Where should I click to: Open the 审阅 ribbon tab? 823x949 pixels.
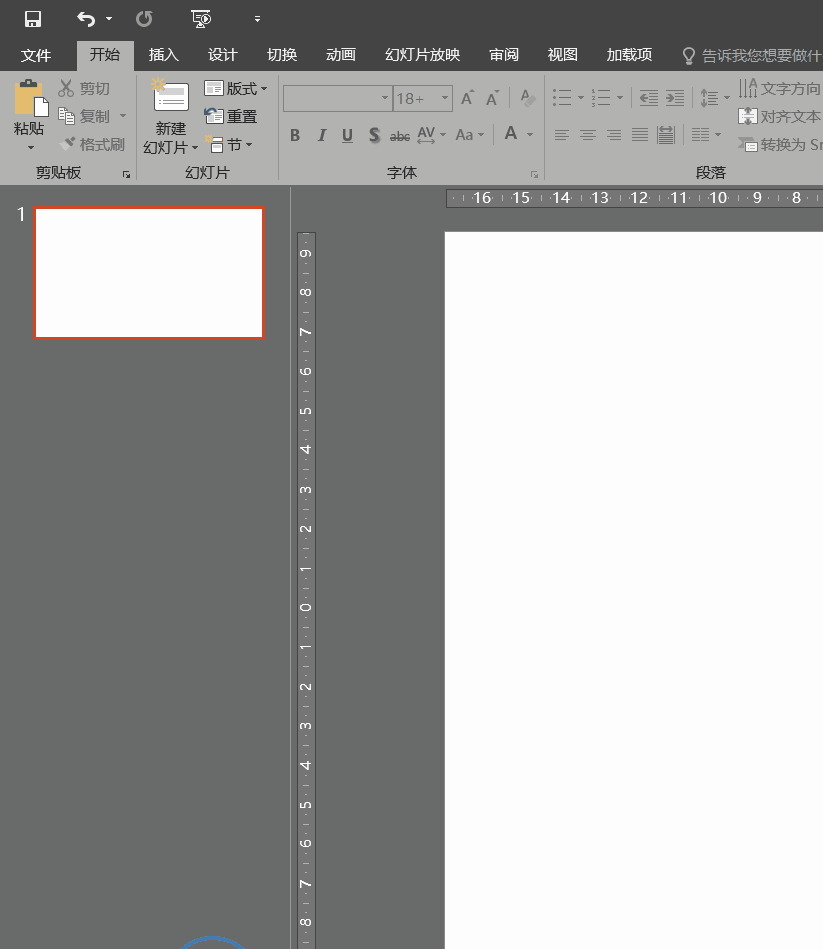pyautogui.click(x=503, y=54)
